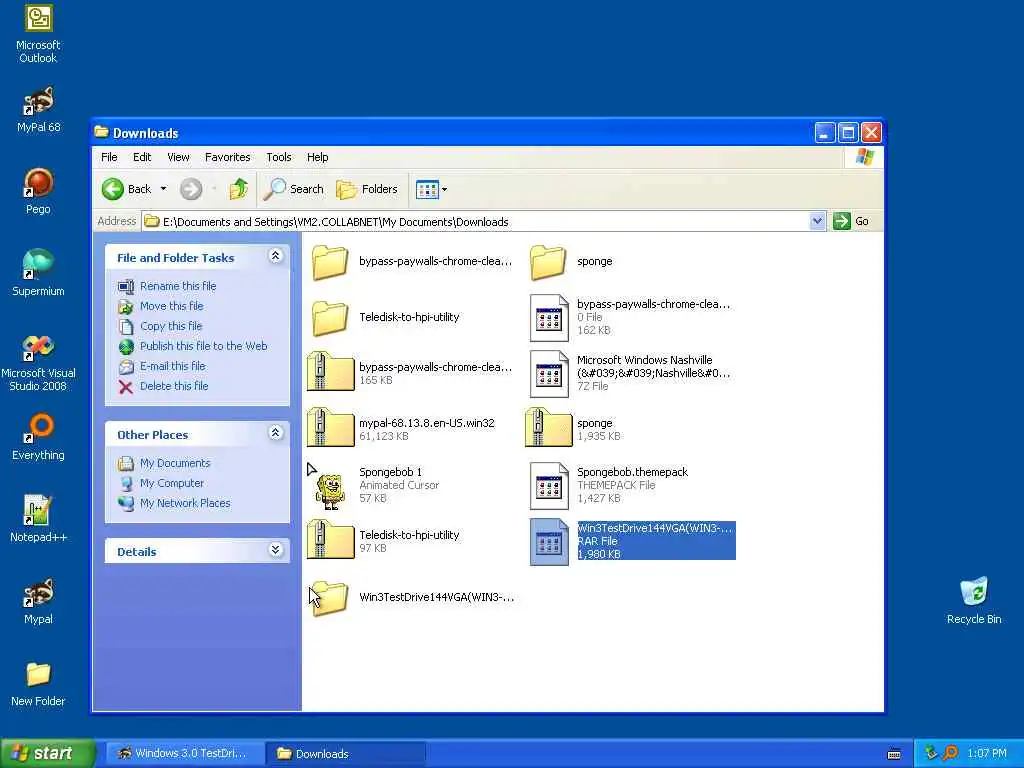This screenshot has width=1024, height=768.
Task: Click the taskbar clock showing 1:07 PM
Action: click(x=986, y=754)
